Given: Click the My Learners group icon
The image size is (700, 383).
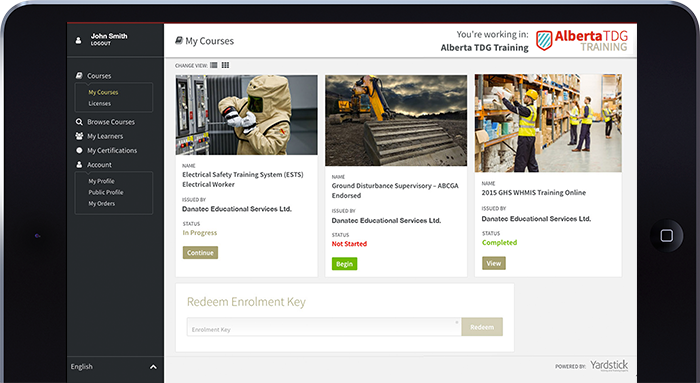Looking at the screenshot, I should click(x=79, y=136).
